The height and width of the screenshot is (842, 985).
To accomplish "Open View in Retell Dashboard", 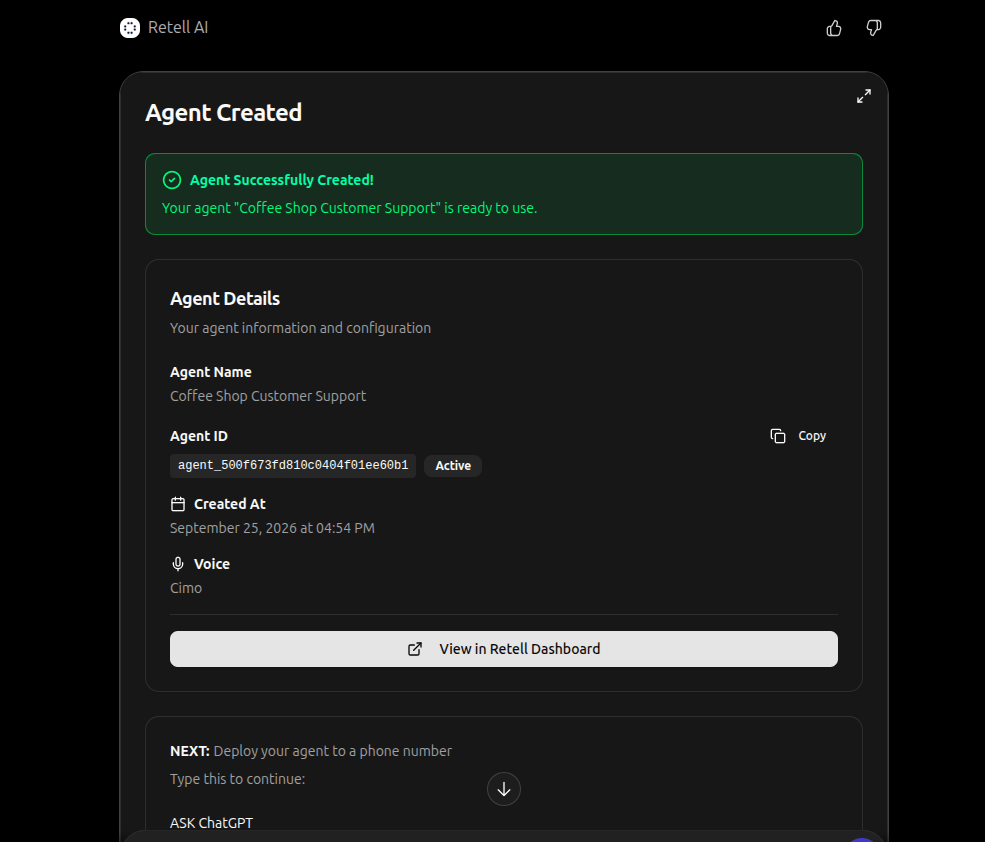I will pyautogui.click(x=504, y=649).
